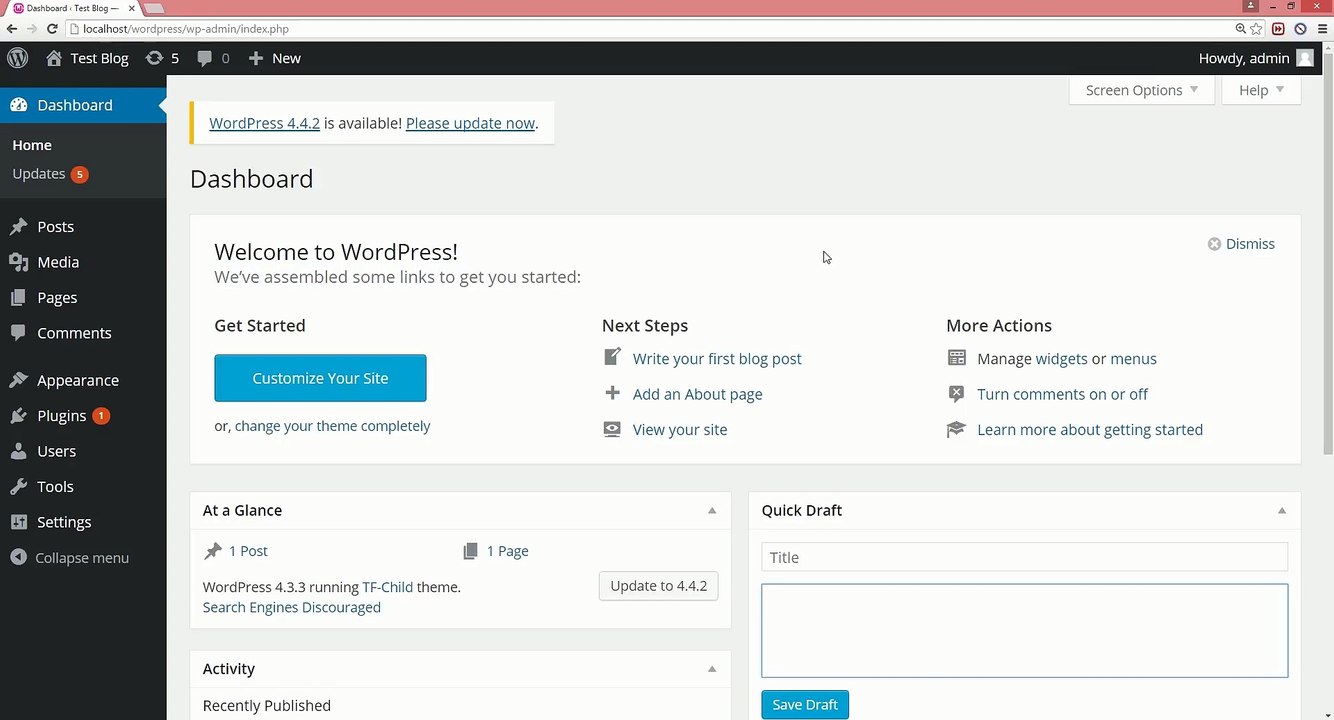1334x720 pixels.
Task: Bookmark this page with star icon
Action: click(x=1257, y=29)
